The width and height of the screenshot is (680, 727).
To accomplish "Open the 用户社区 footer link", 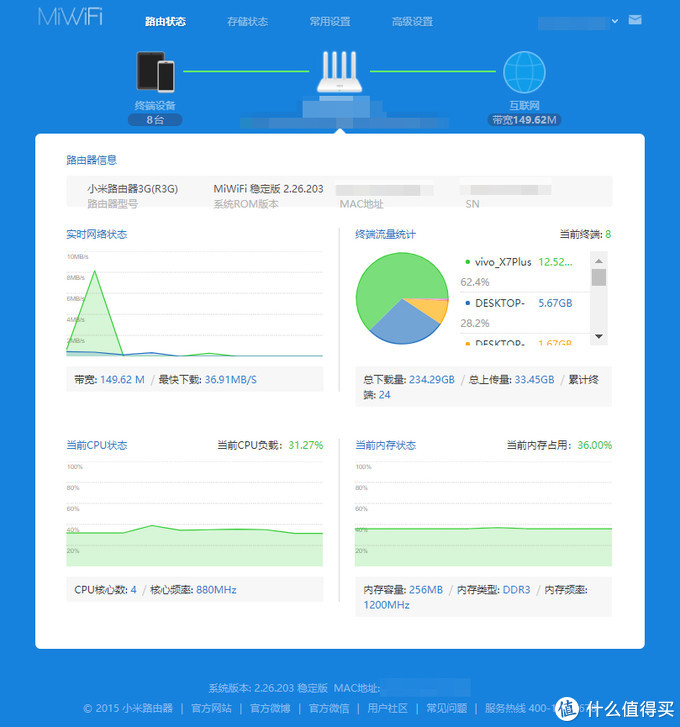I will pos(388,708).
